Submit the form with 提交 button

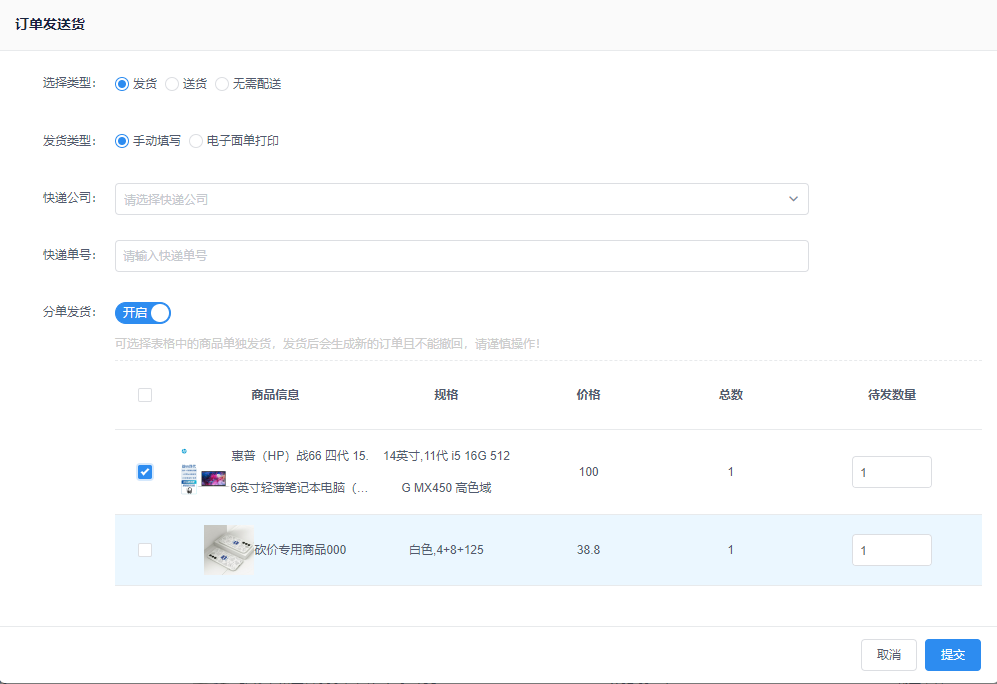[952, 655]
